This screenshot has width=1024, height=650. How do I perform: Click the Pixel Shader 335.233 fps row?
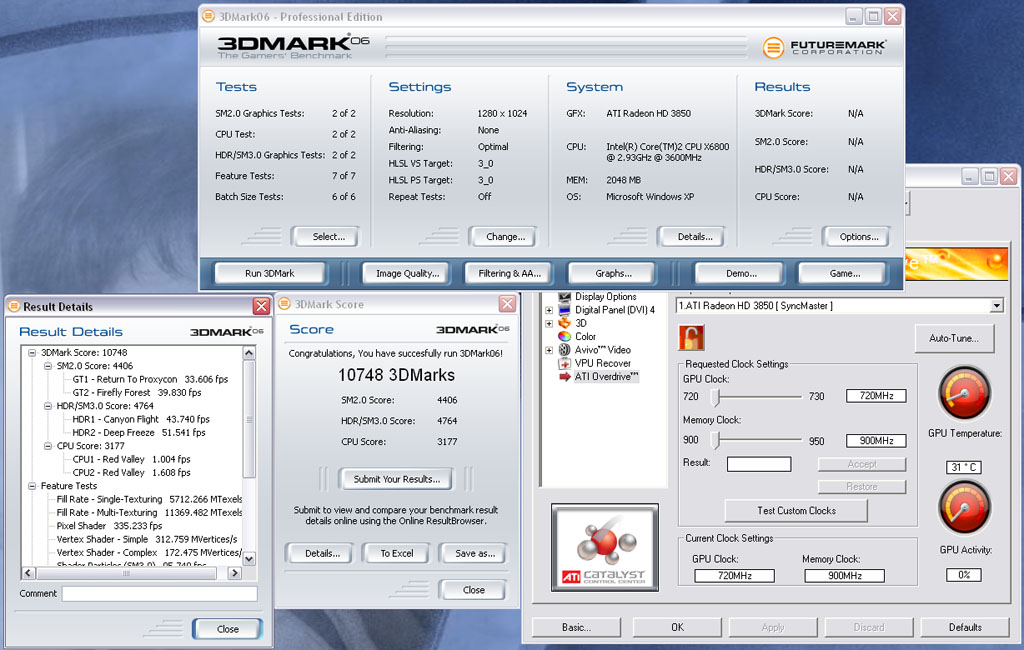(109, 526)
